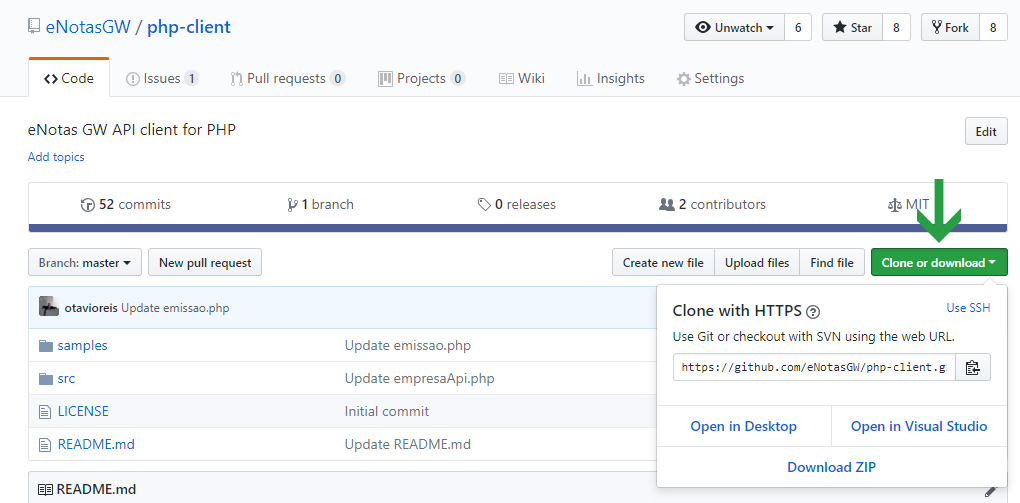Image resolution: width=1020 pixels, height=503 pixels.
Task: Open commit Update README.md
Action: 408,444
